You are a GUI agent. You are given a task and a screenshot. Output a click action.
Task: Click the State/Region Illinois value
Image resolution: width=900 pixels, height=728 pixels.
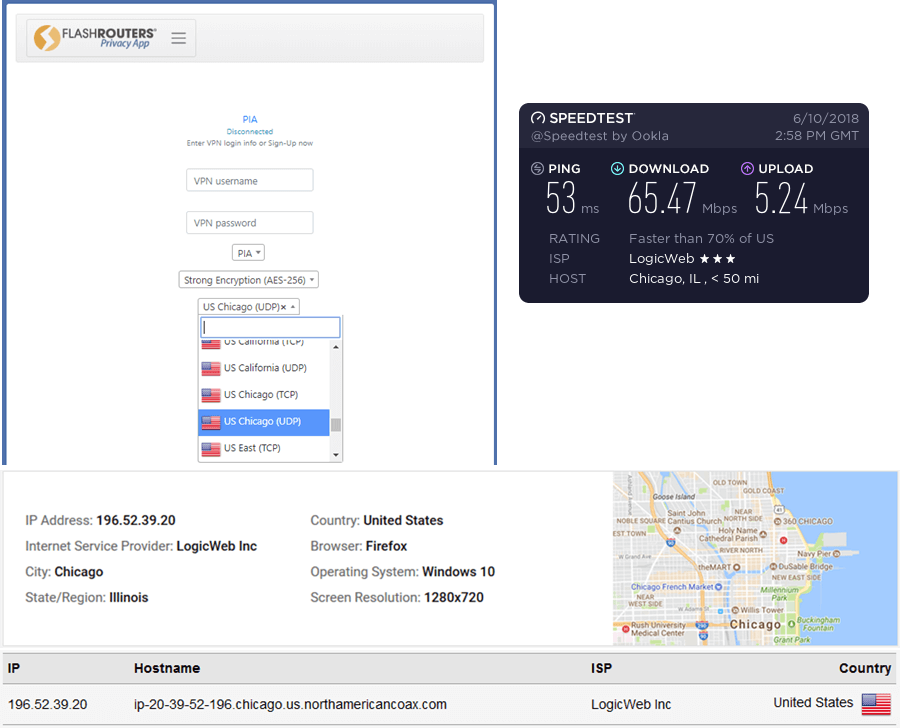coord(129,598)
